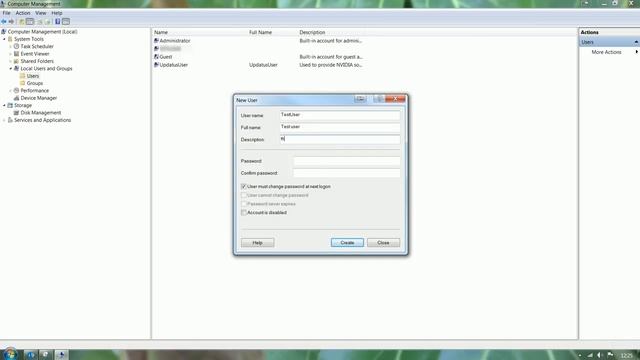The height and width of the screenshot is (360, 640).
Task: Open the File menu
Action: [7, 13]
